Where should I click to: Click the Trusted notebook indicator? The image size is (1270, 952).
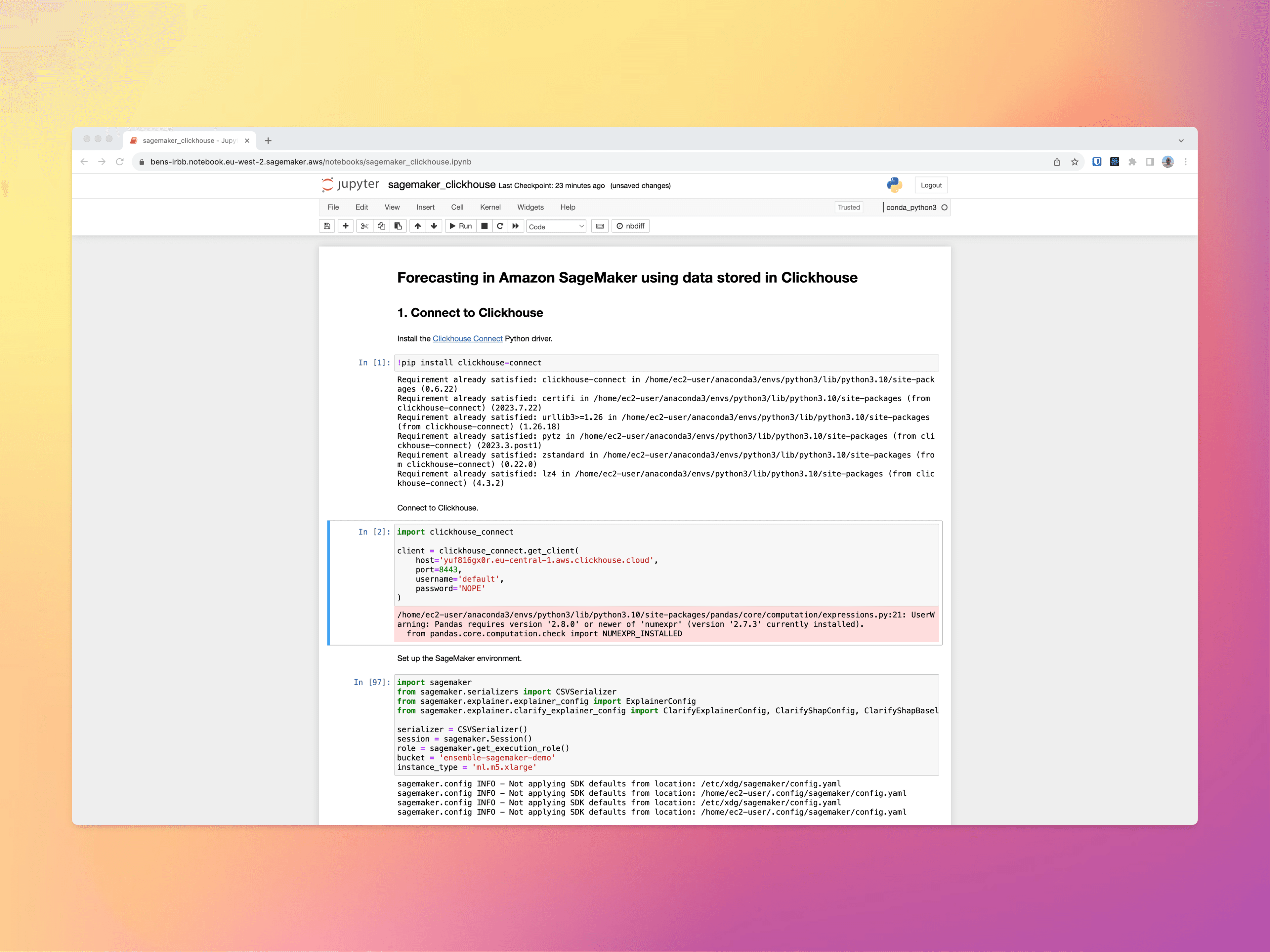pos(849,208)
